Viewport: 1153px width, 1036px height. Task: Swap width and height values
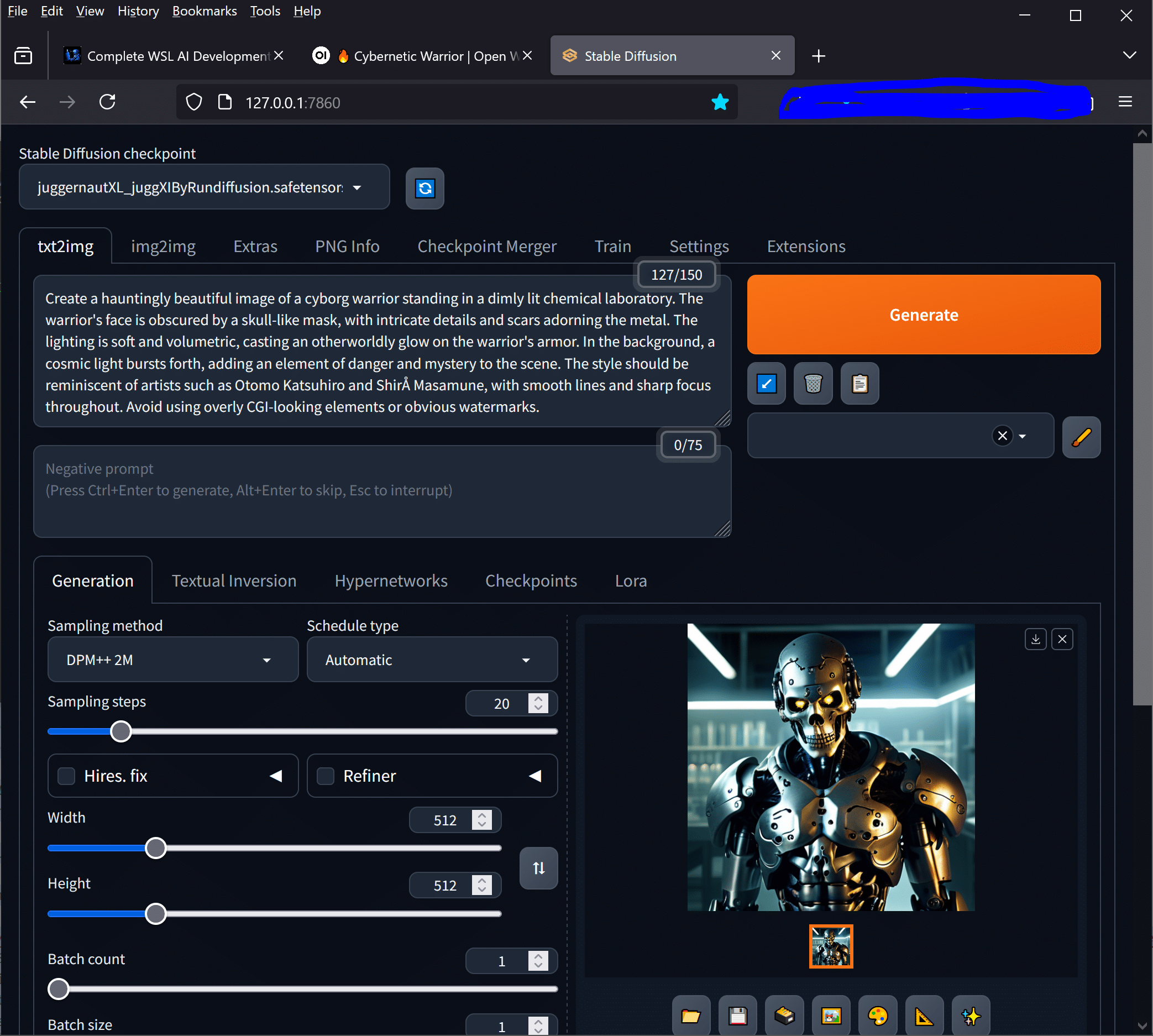click(538, 868)
